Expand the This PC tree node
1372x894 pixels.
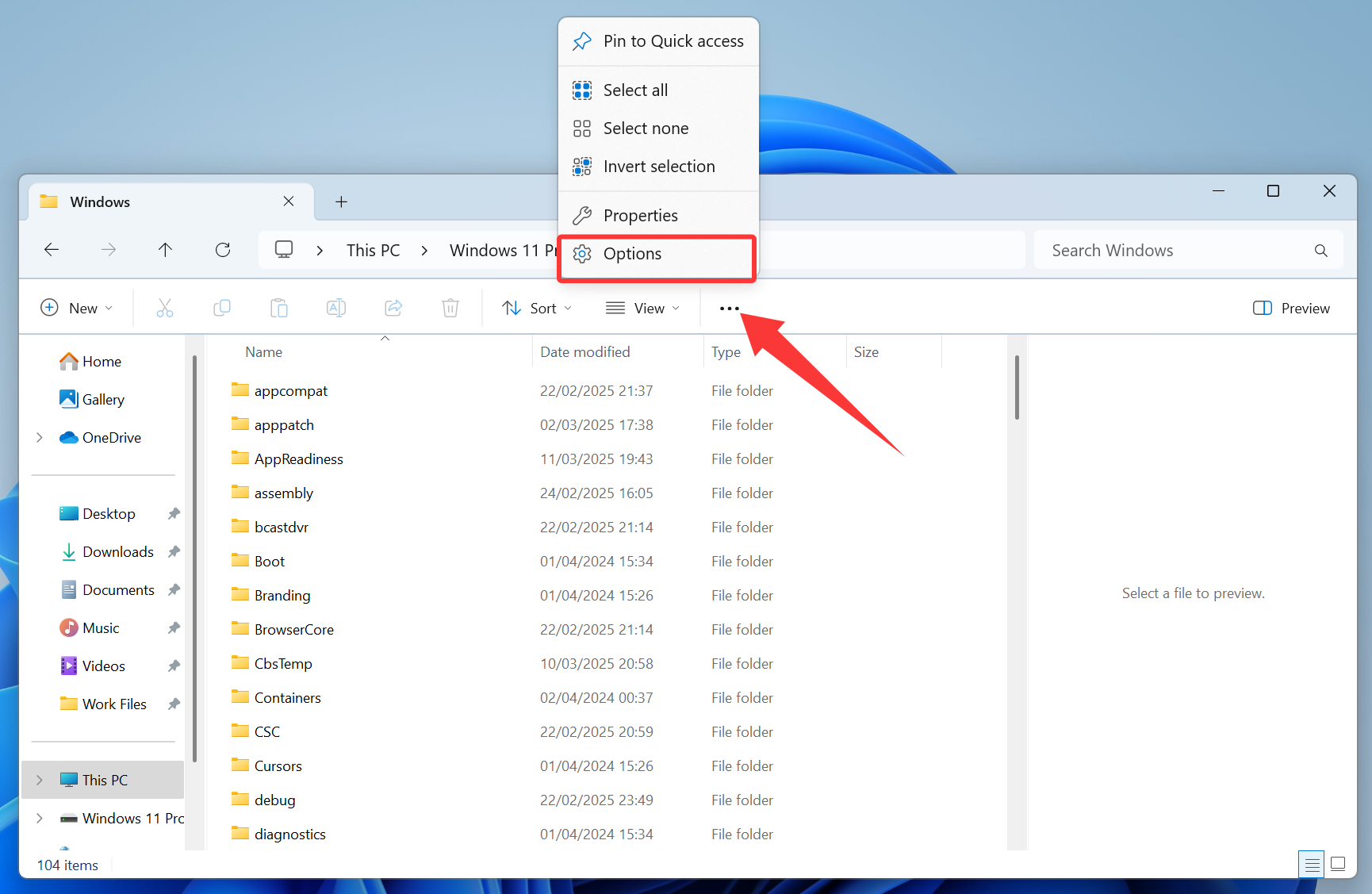(x=40, y=781)
